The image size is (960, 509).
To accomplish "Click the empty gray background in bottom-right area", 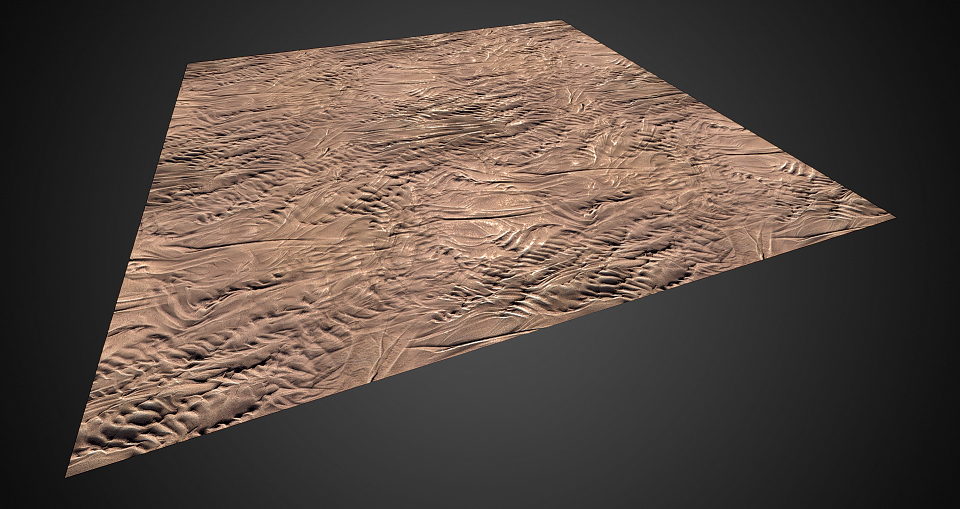I will pyautogui.click(x=780, y=420).
